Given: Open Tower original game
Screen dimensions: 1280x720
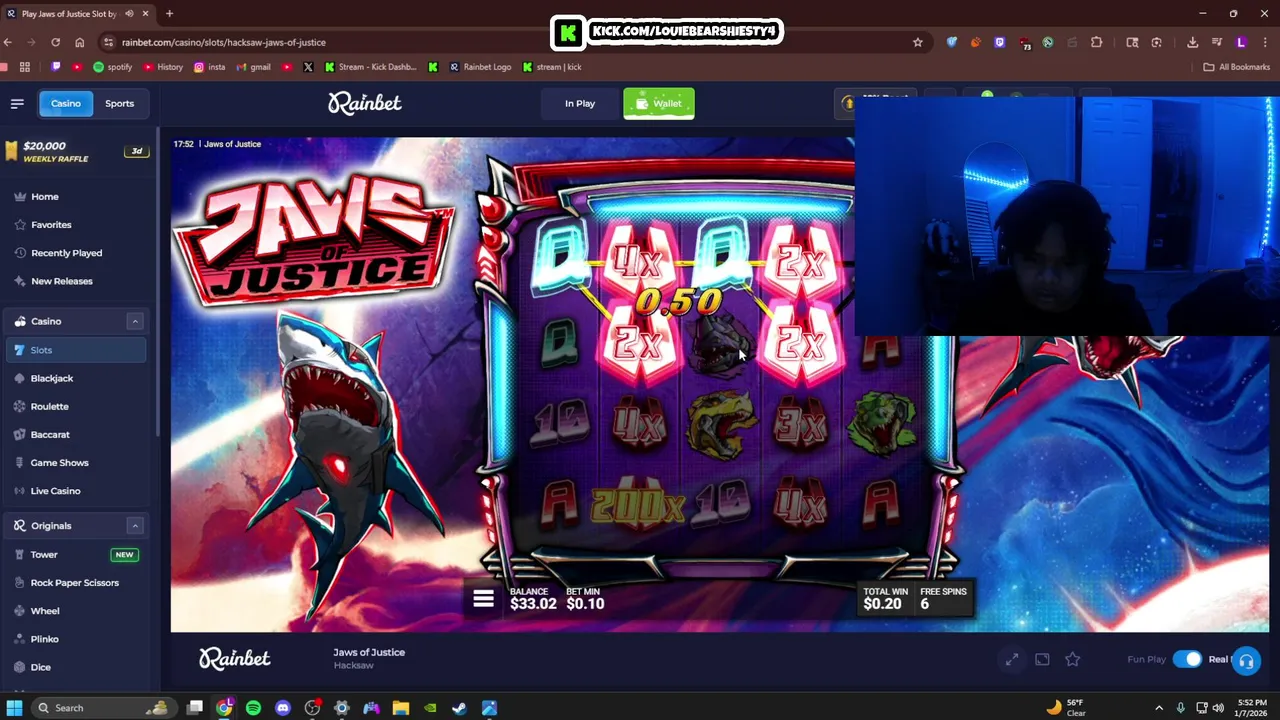Looking at the screenshot, I should (76, 554).
